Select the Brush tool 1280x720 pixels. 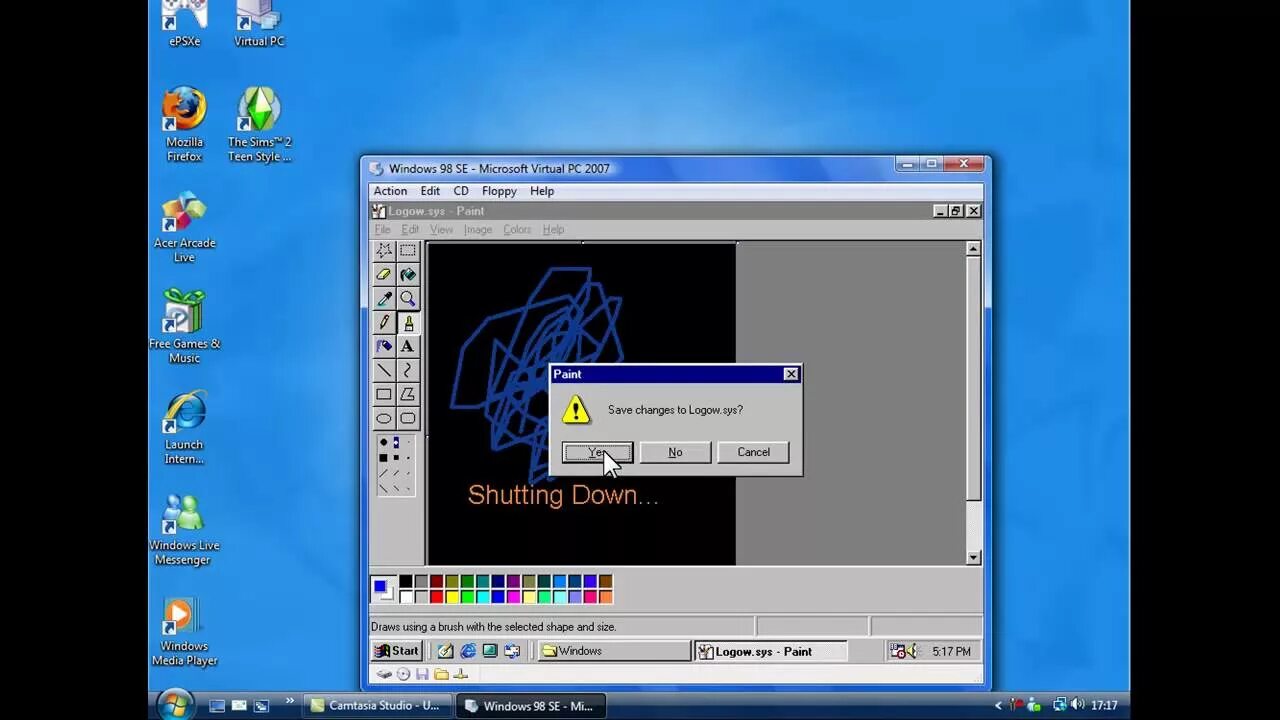pyautogui.click(x=408, y=322)
